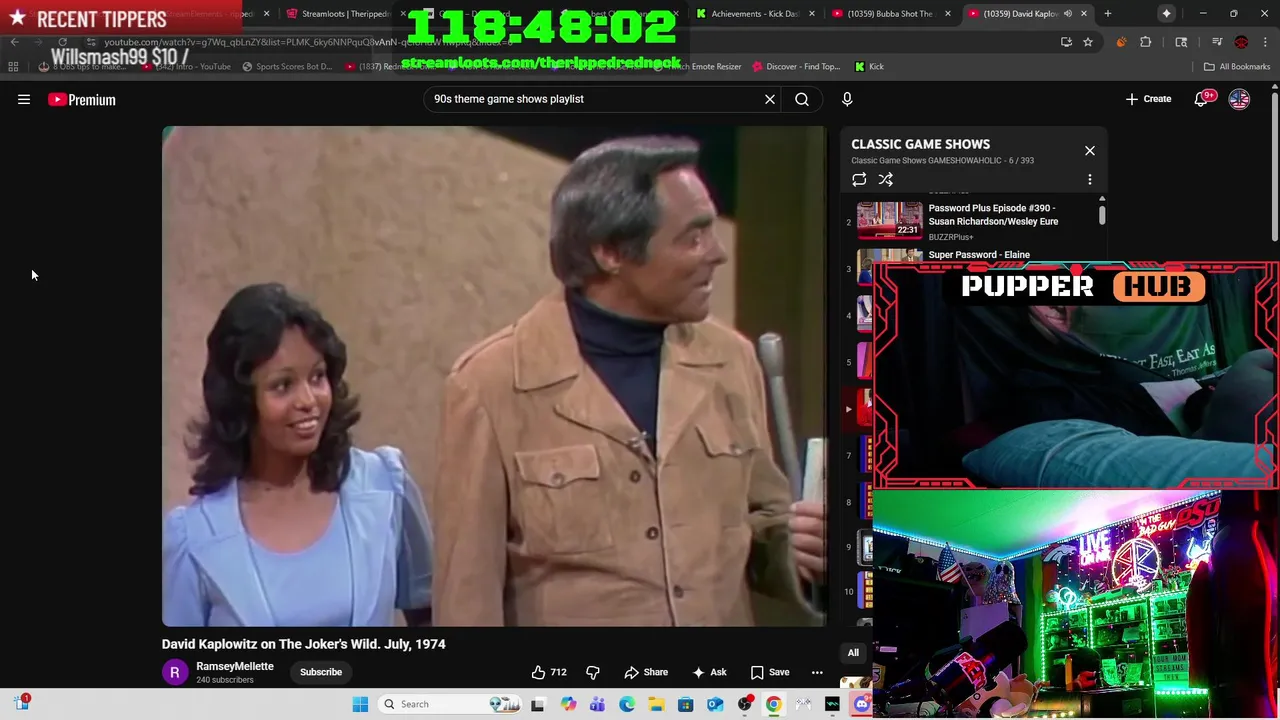Open Task View on the taskbar
Screen dimensions: 1280x720
(537, 704)
